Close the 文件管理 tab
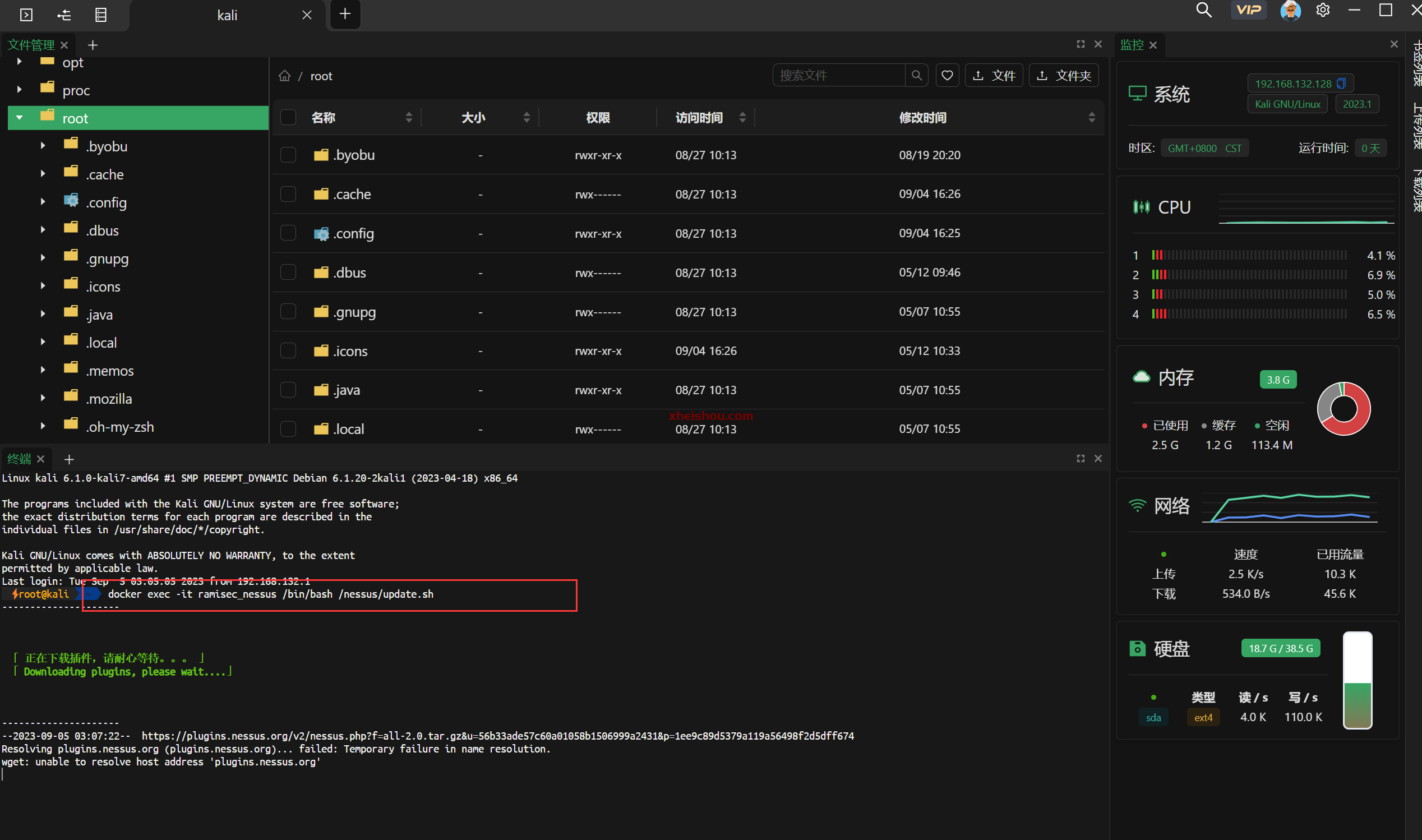The image size is (1422, 840). pyautogui.click(x=64, y=45)
